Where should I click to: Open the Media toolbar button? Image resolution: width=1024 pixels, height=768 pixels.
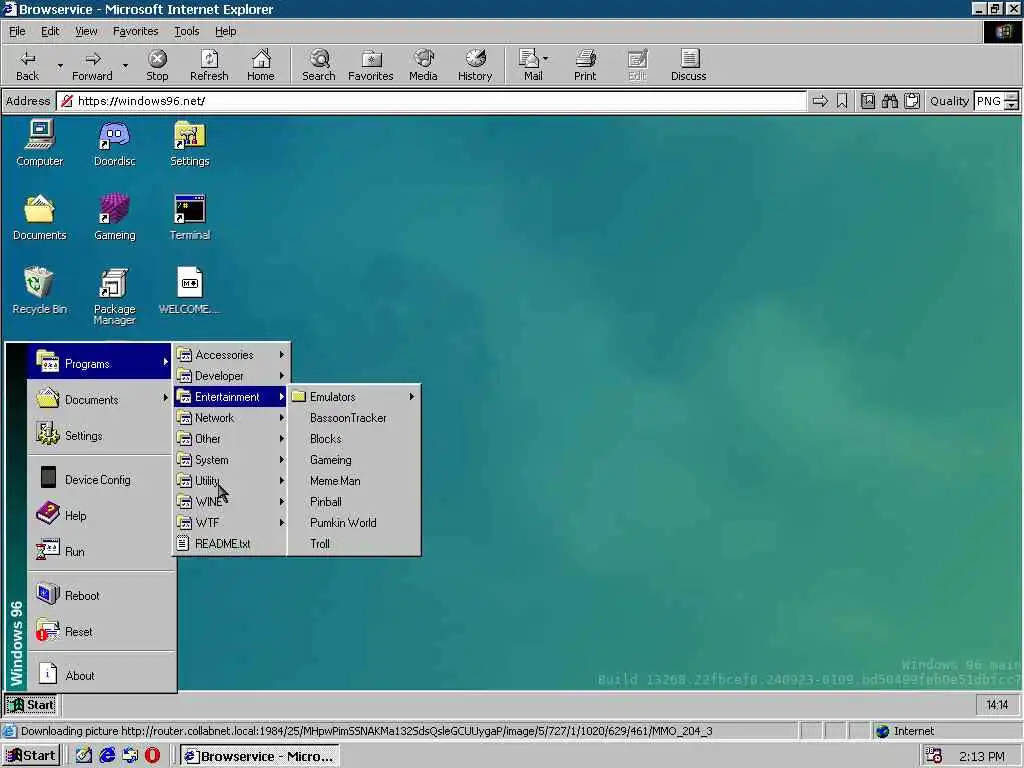point(423,65)
